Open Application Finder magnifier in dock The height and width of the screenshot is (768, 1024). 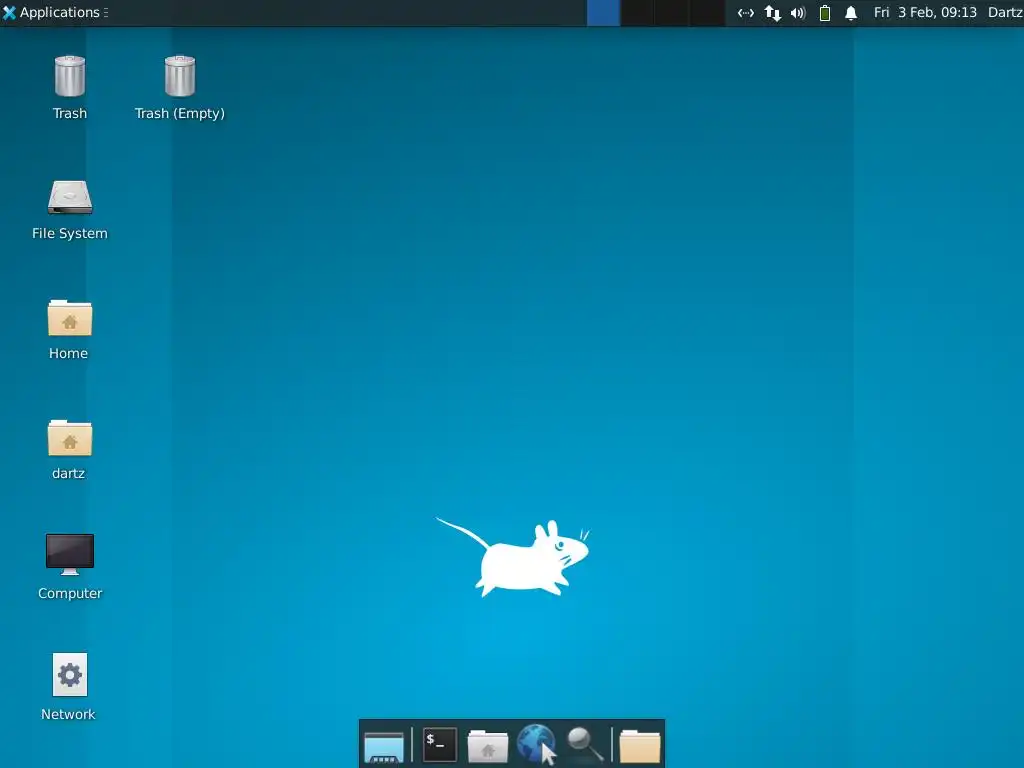(x=584, y=744)
